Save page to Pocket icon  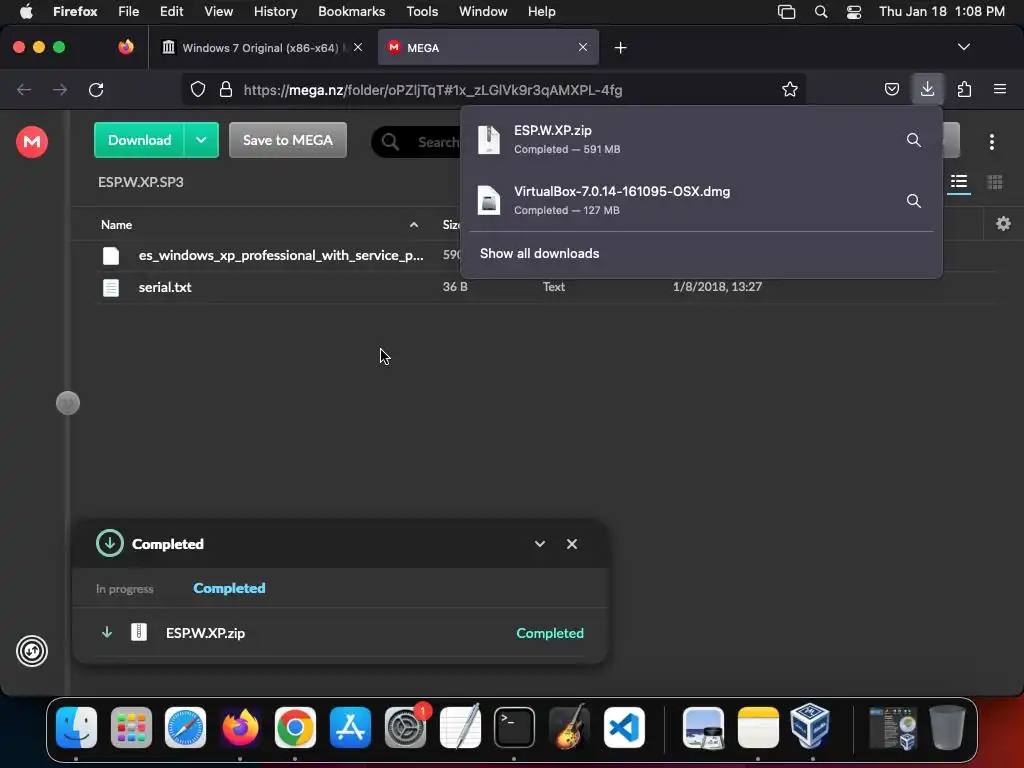click(x=891, y=89)
